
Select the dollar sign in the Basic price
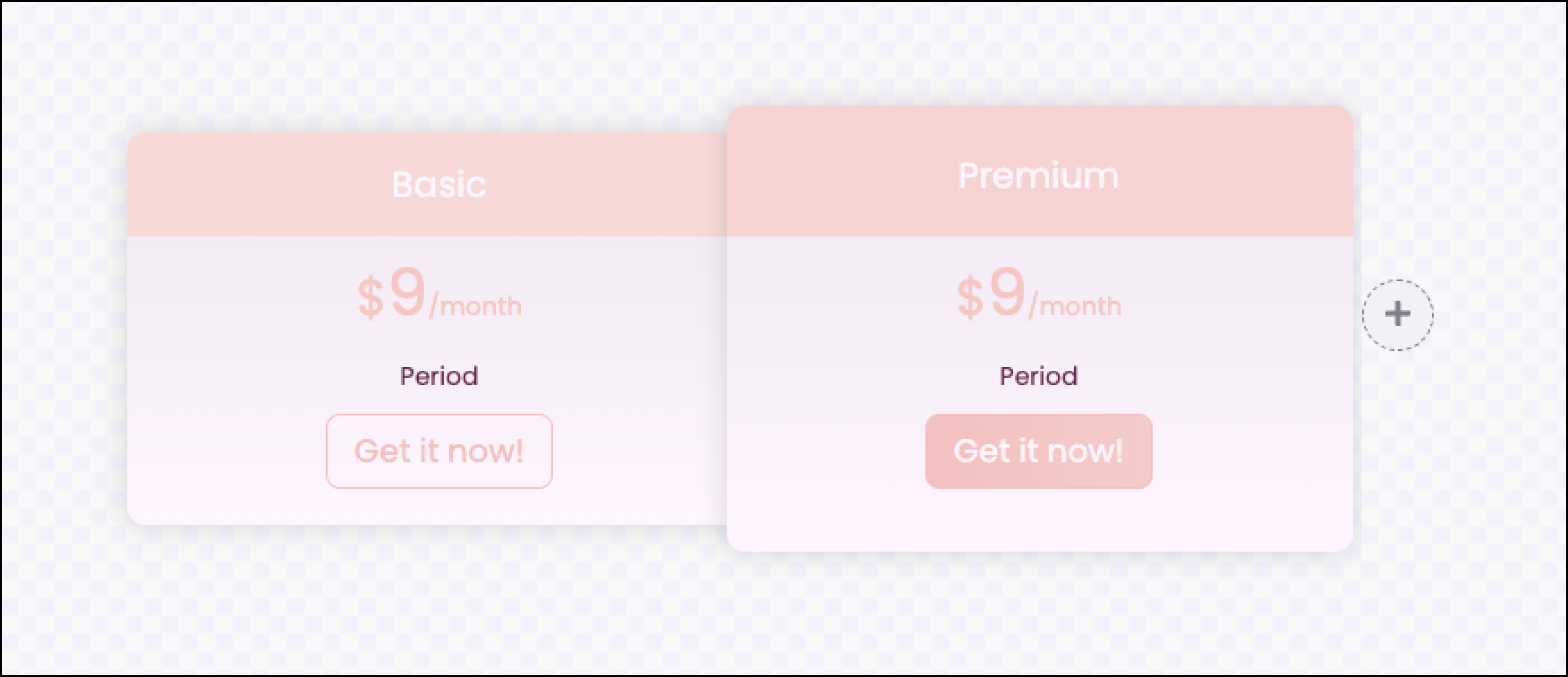pyautogui.click(x=370, y=298)
